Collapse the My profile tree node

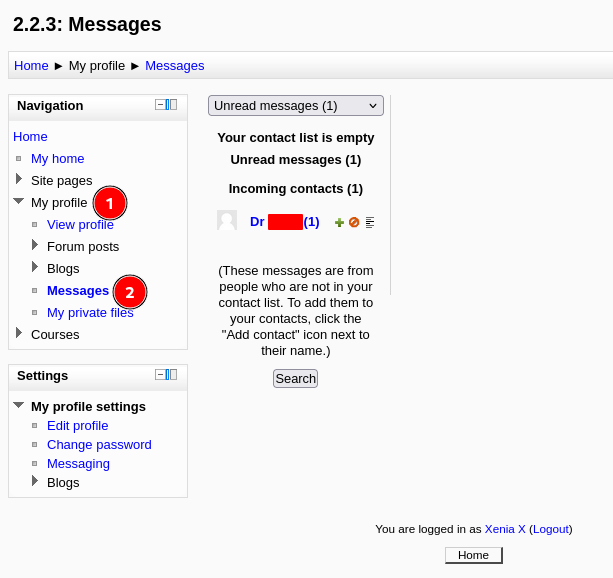[18, 201]
